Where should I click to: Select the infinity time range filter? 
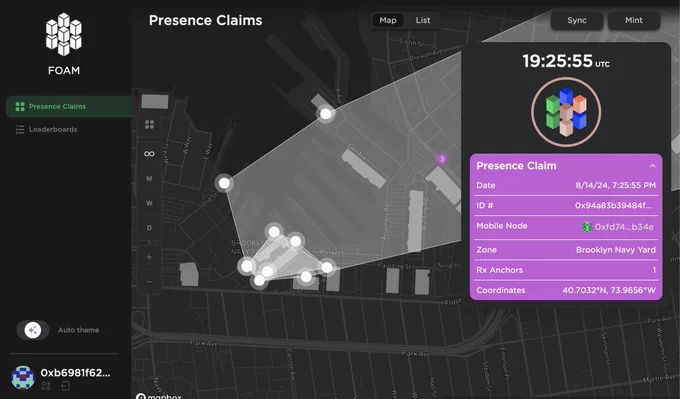click(149, 154)
